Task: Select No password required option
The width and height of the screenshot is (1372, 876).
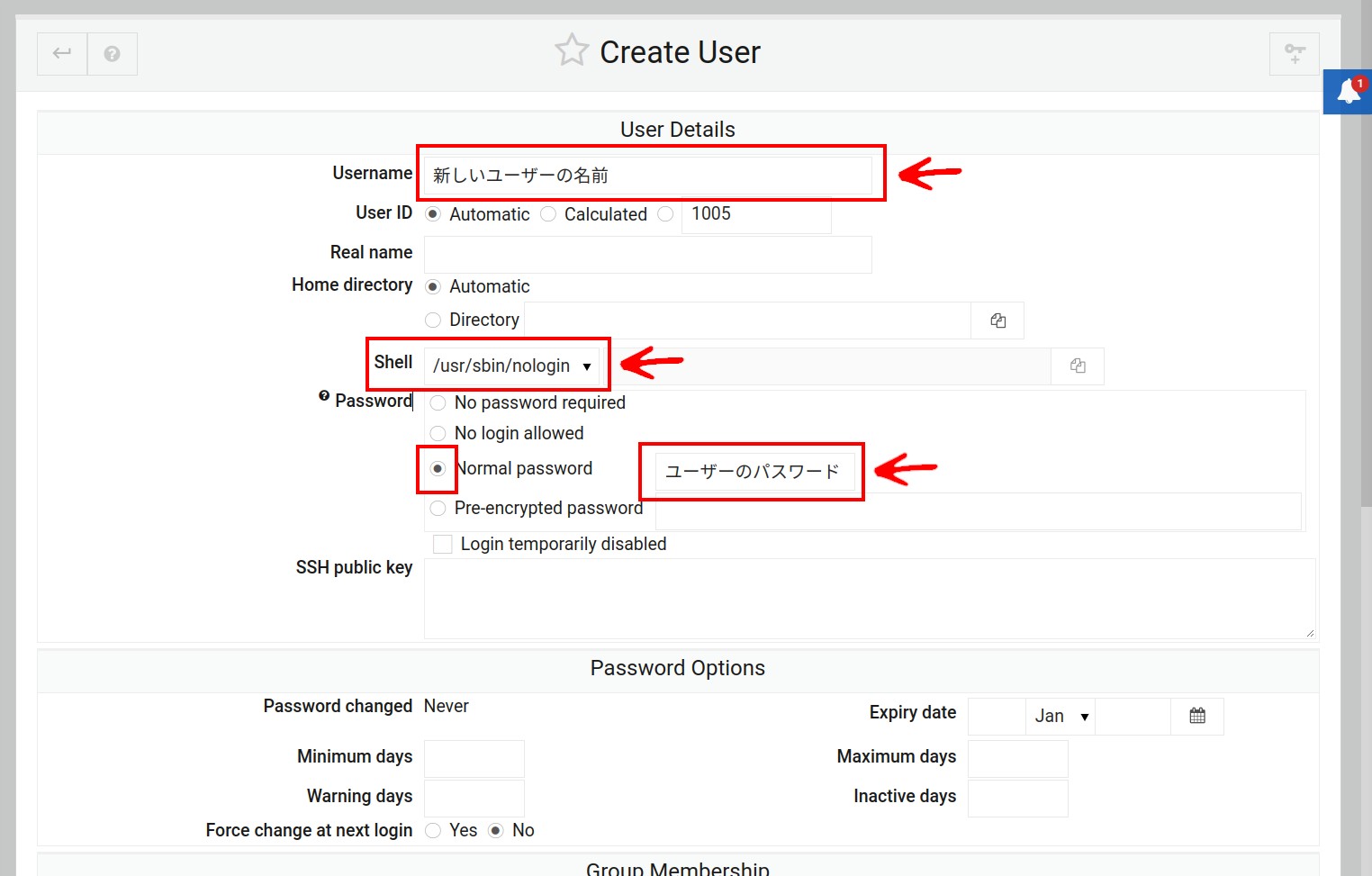Action: coord(438,402)
